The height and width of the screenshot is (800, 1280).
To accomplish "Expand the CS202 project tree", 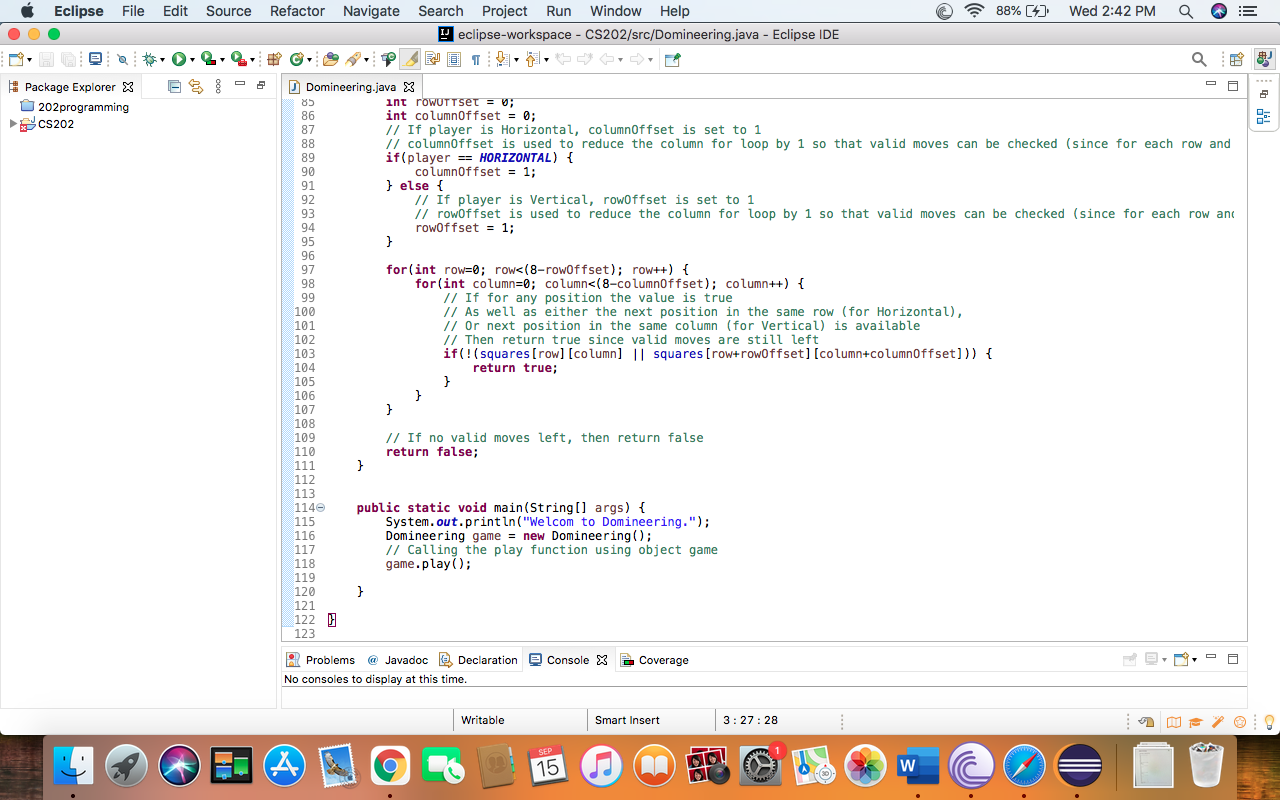I will point(13,124).
